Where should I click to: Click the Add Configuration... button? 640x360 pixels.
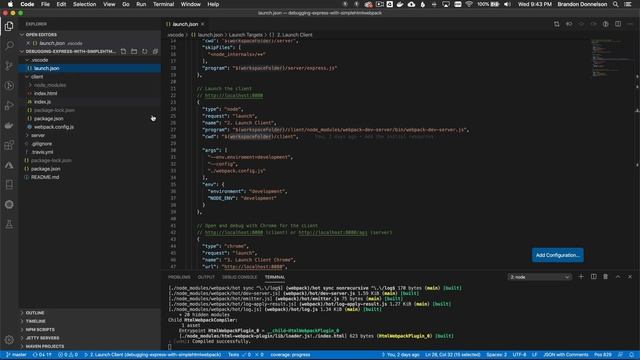point(558,255)
